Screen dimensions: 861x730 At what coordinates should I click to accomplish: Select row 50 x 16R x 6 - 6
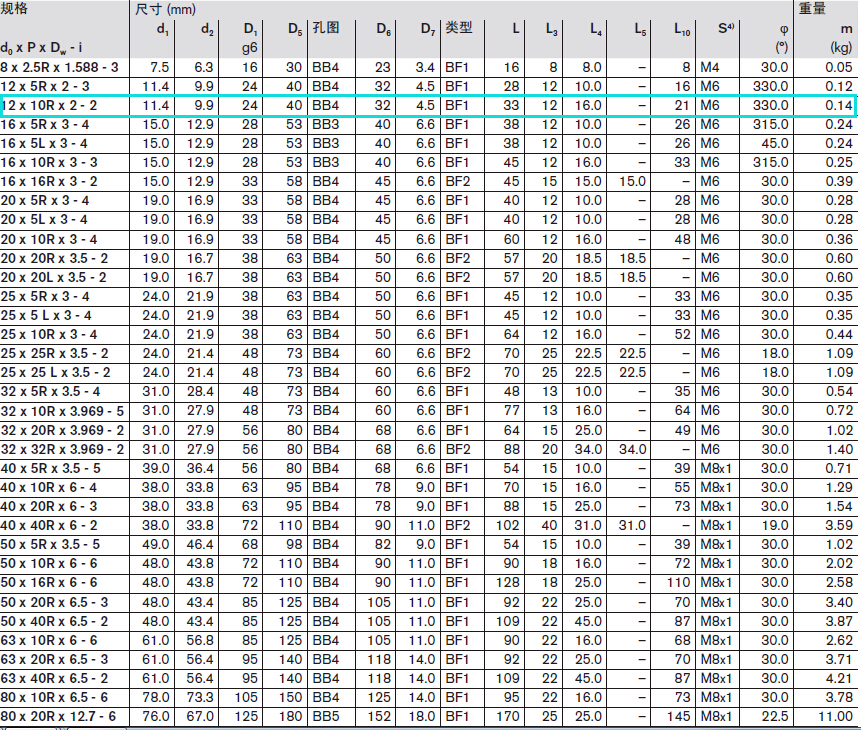[x=49, y=582]
